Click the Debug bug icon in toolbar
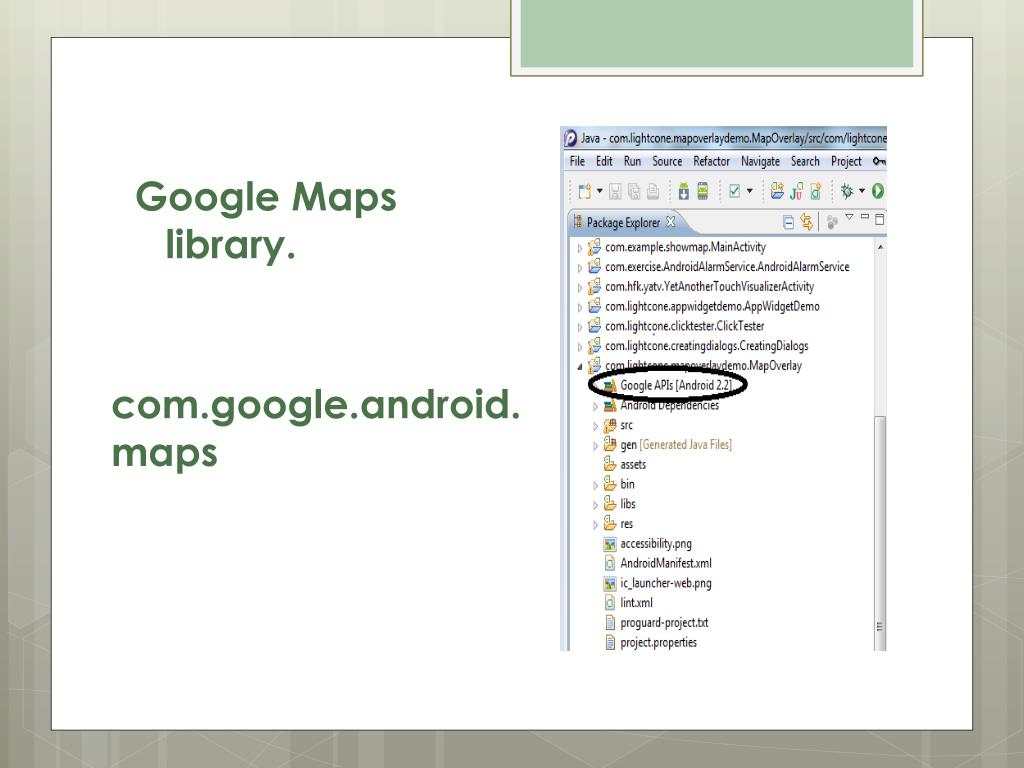Image resolution: width=1024 pixels, height=768 pixels. coord(845,191)
